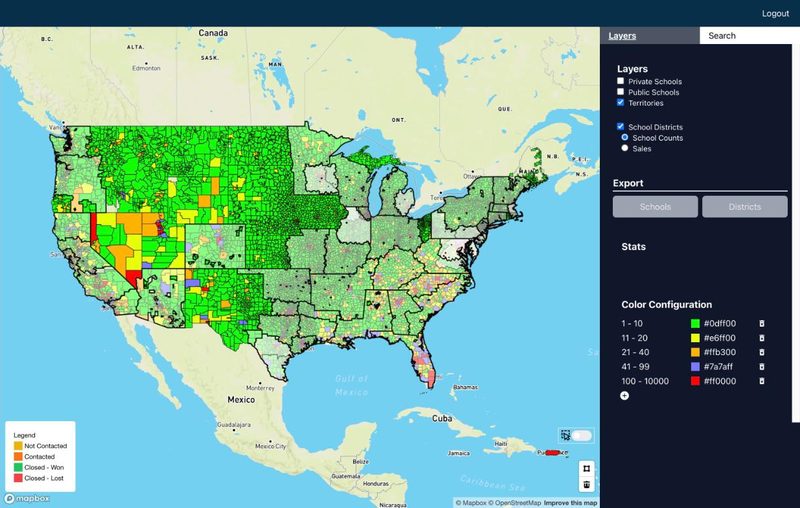Delete the 21 - 40 color range
This screenshot has width=800, height=508.
pyautogui.click(x=762, y=352)
